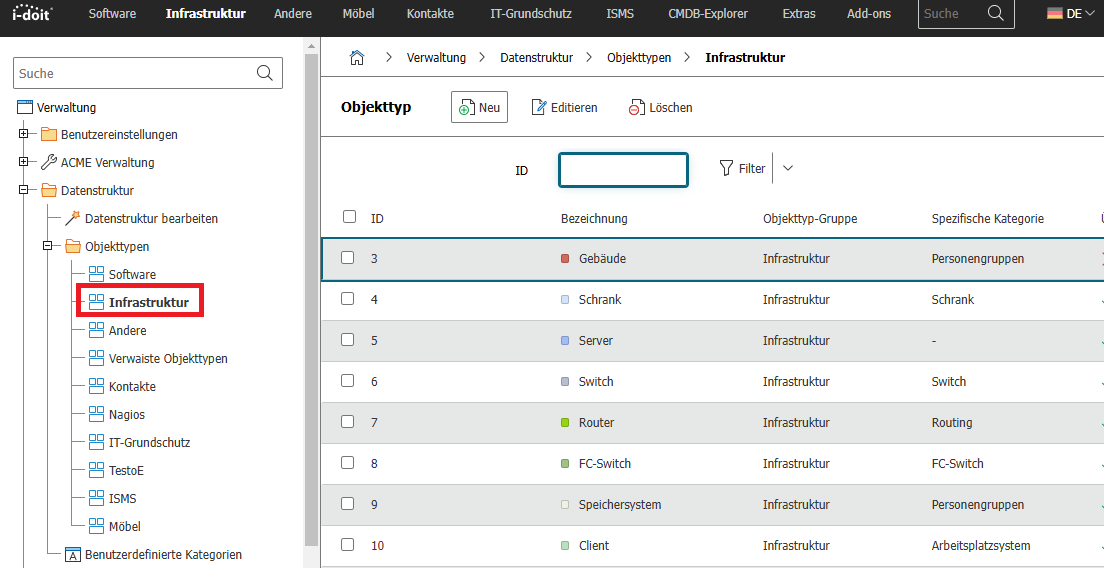Click the Infrastruktur object type icon in tree
This screenshot has height=568, width=1104.
[x=96, y=303]
